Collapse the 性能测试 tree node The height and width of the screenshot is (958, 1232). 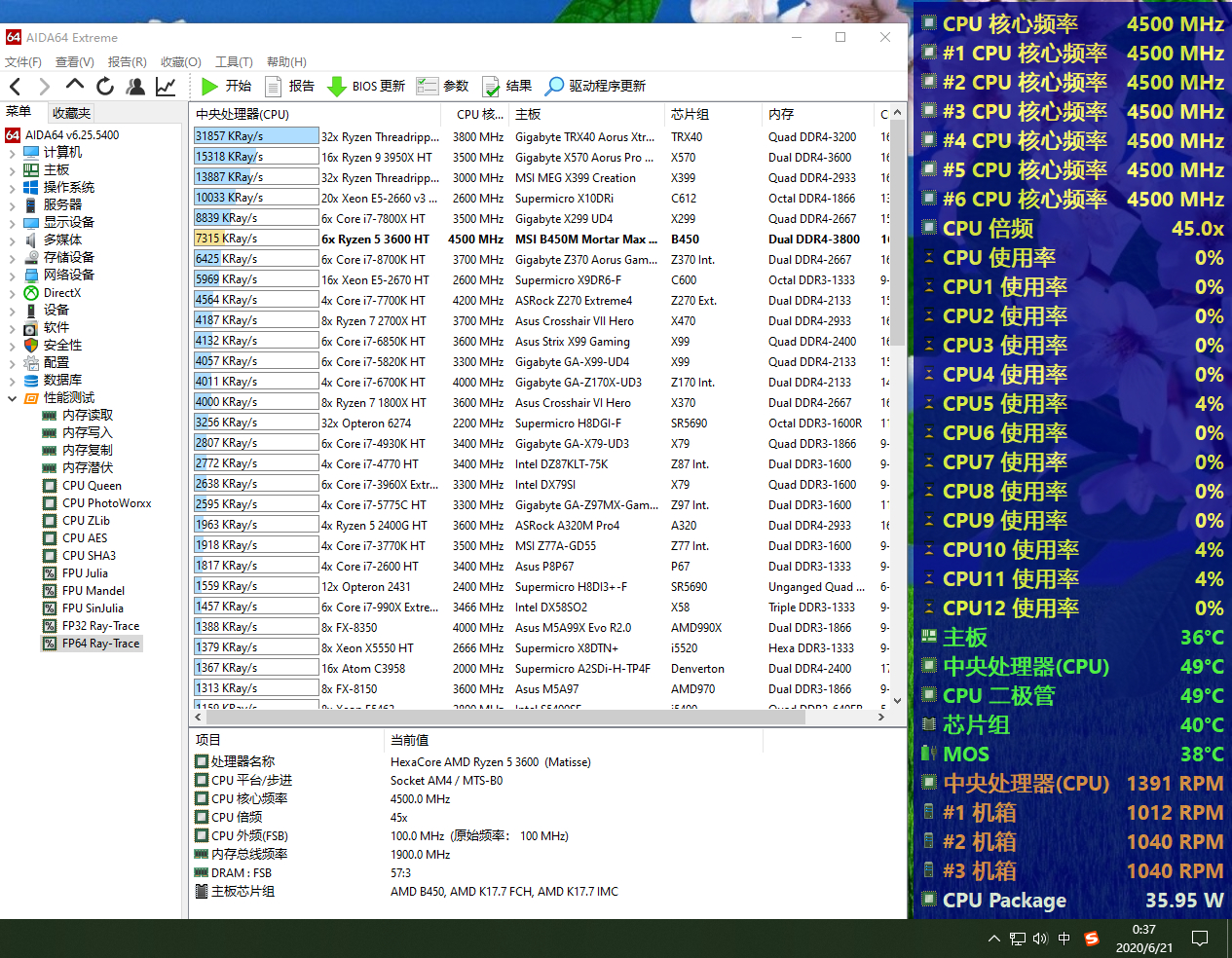[12, 398]
